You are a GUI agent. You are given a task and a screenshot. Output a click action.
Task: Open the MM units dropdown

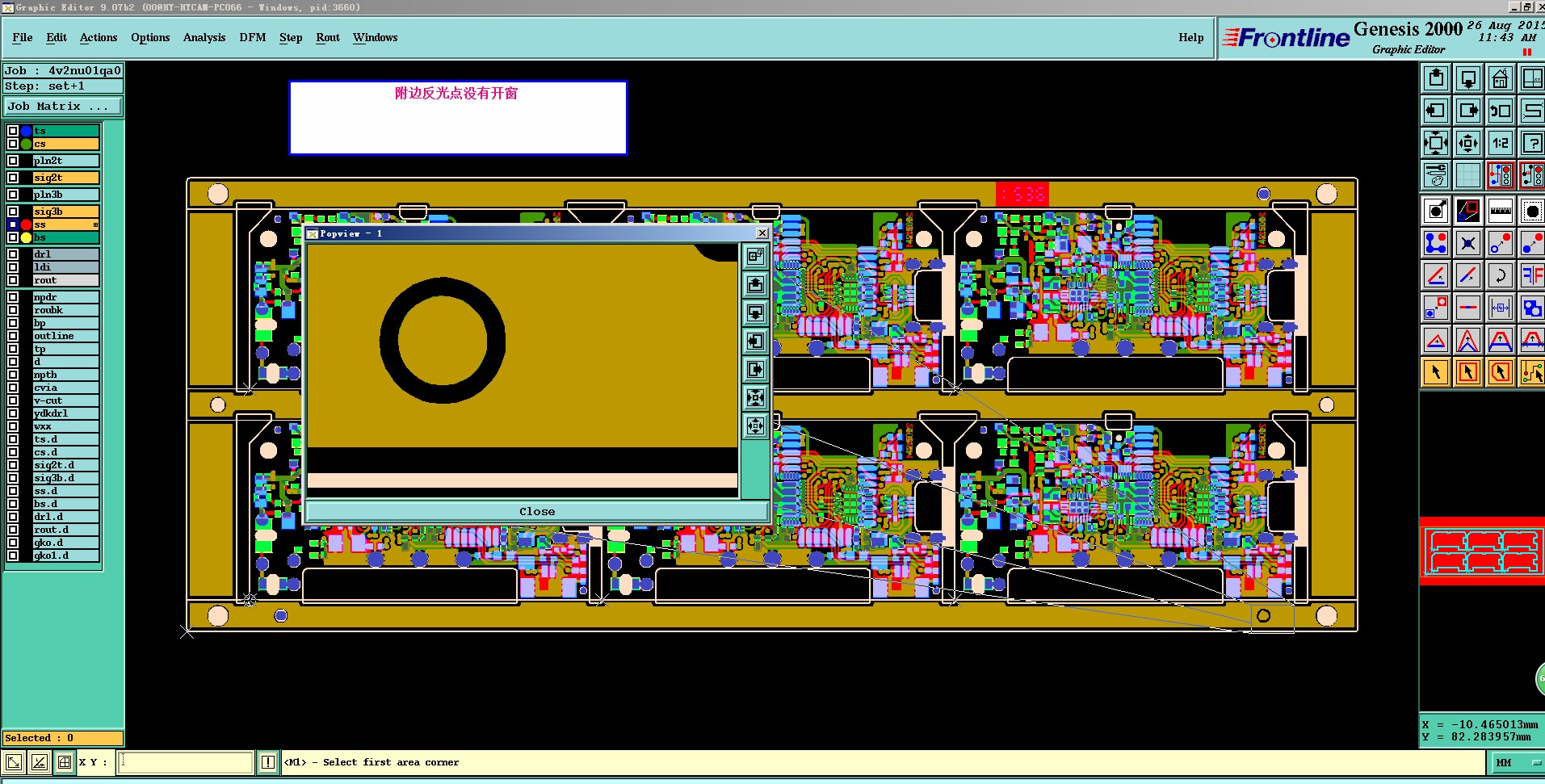tap(1515, 762)
